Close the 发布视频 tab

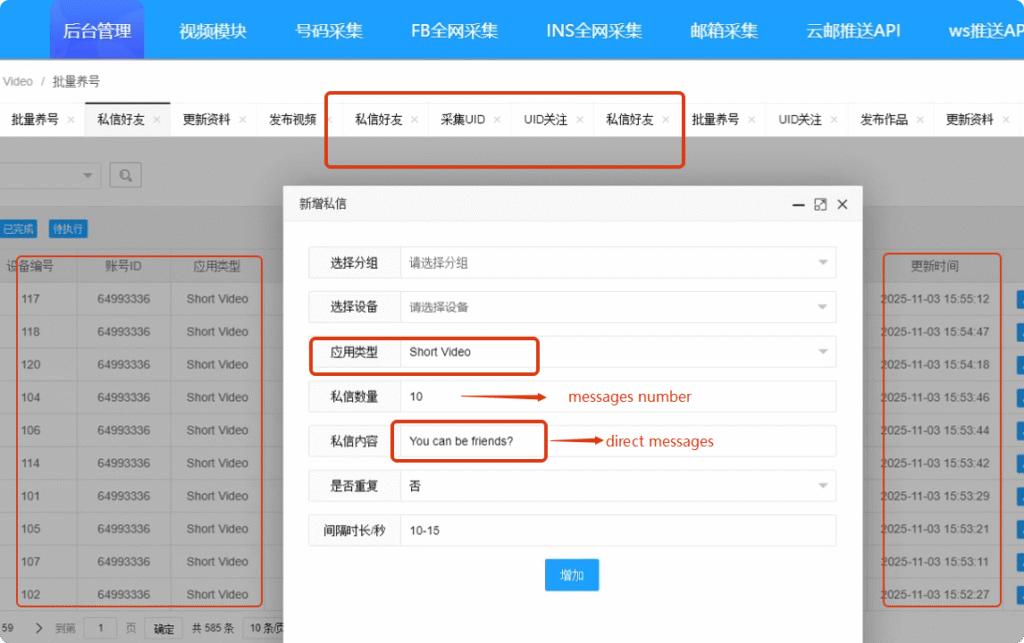[329, 120]
